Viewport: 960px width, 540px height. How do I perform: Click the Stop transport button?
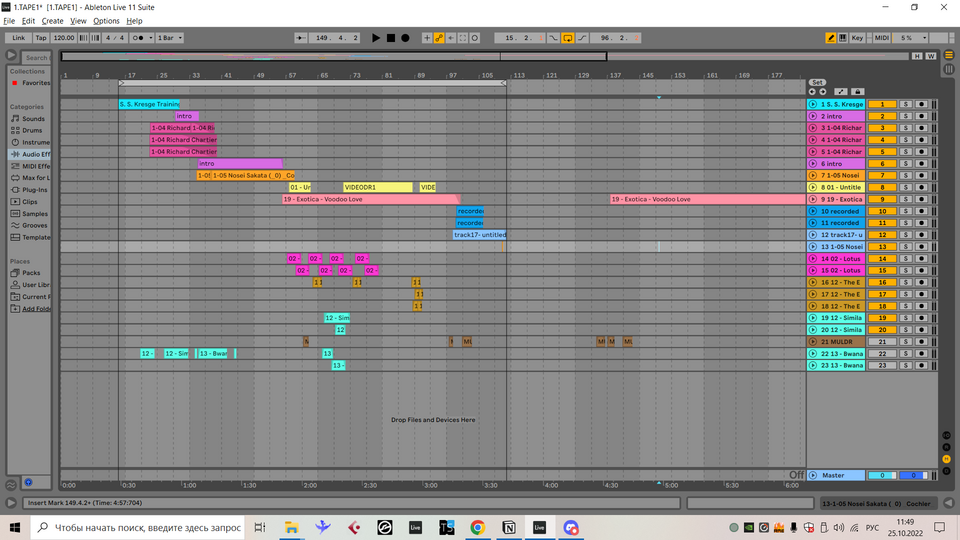tap(391, 38)
